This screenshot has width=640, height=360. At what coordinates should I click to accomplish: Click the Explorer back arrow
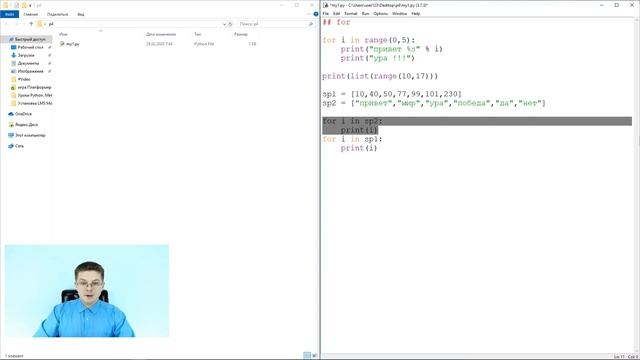(x=7, y=24)
